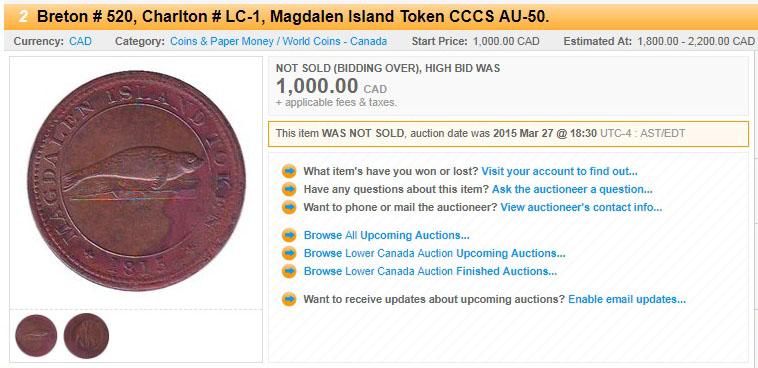The height and width of the screenshot is (368, 758).
Task: Browse All Upcoming Auctions link
Action: click(387, 236)
